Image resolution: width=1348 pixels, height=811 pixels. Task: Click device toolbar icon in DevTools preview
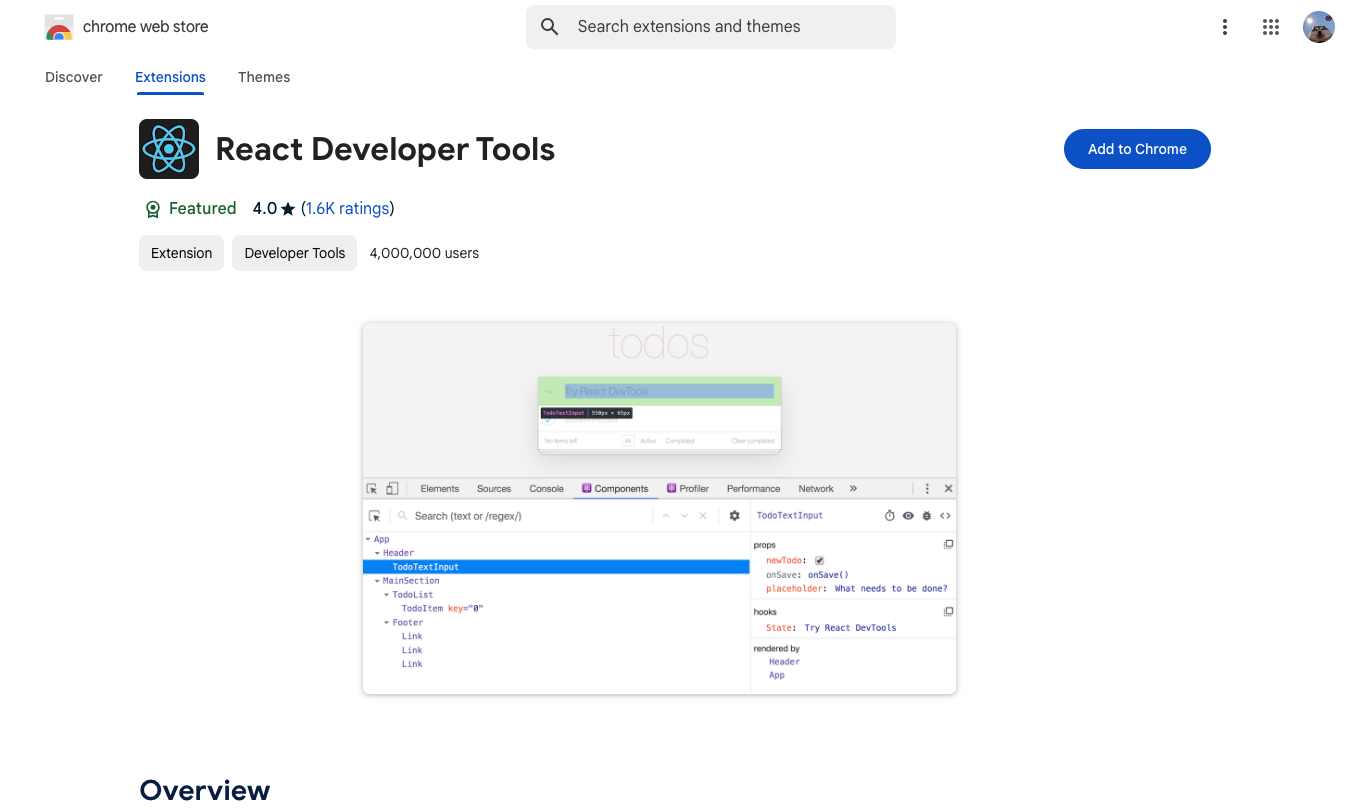(392, 489)
